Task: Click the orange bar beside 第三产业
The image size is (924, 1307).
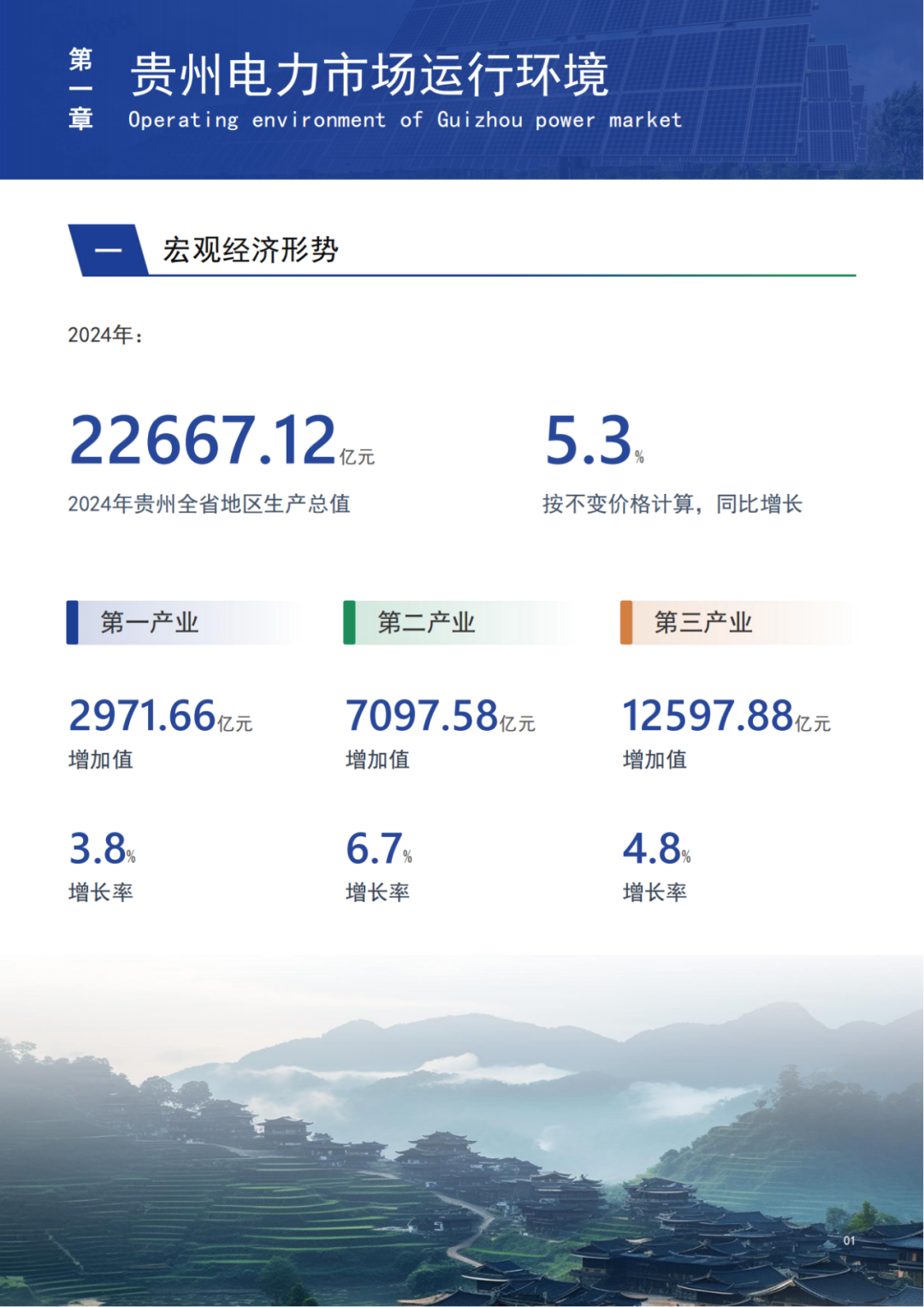Action: (x=626, y=622)
